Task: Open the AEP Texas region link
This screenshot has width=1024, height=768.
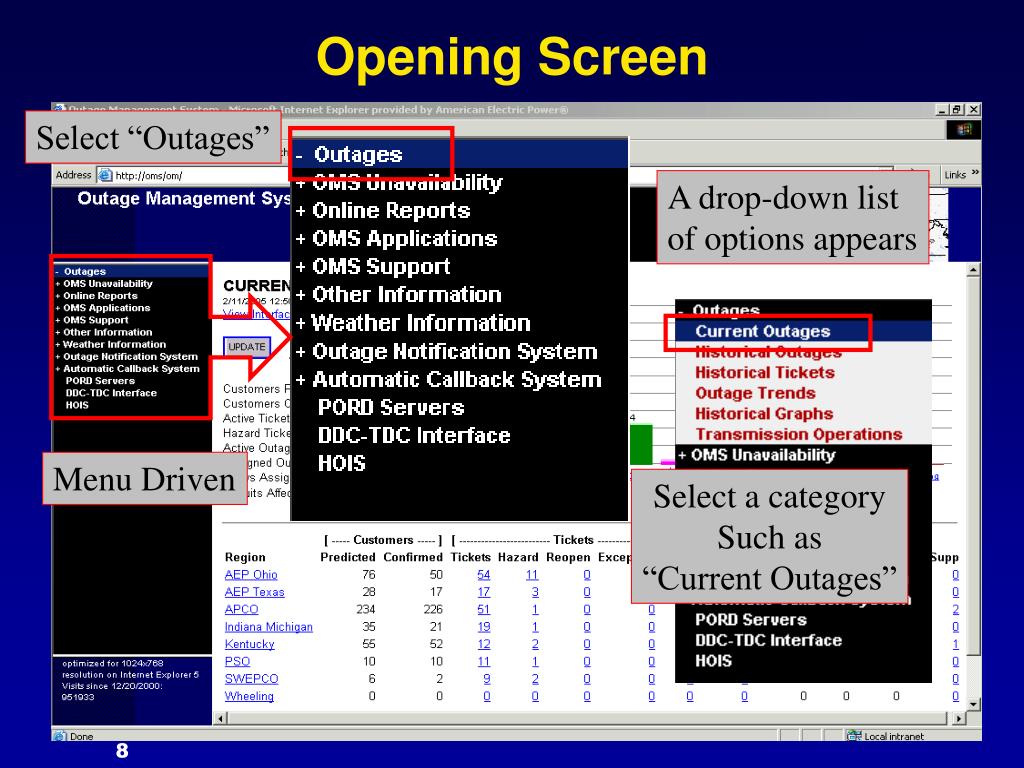Action: coord(254,592)
